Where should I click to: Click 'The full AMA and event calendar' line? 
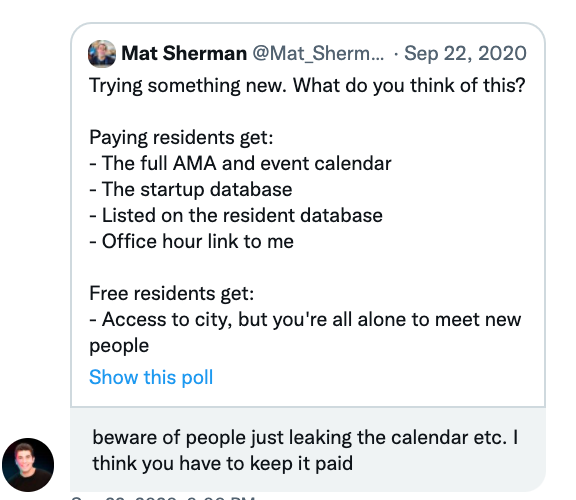pos(240,163)
